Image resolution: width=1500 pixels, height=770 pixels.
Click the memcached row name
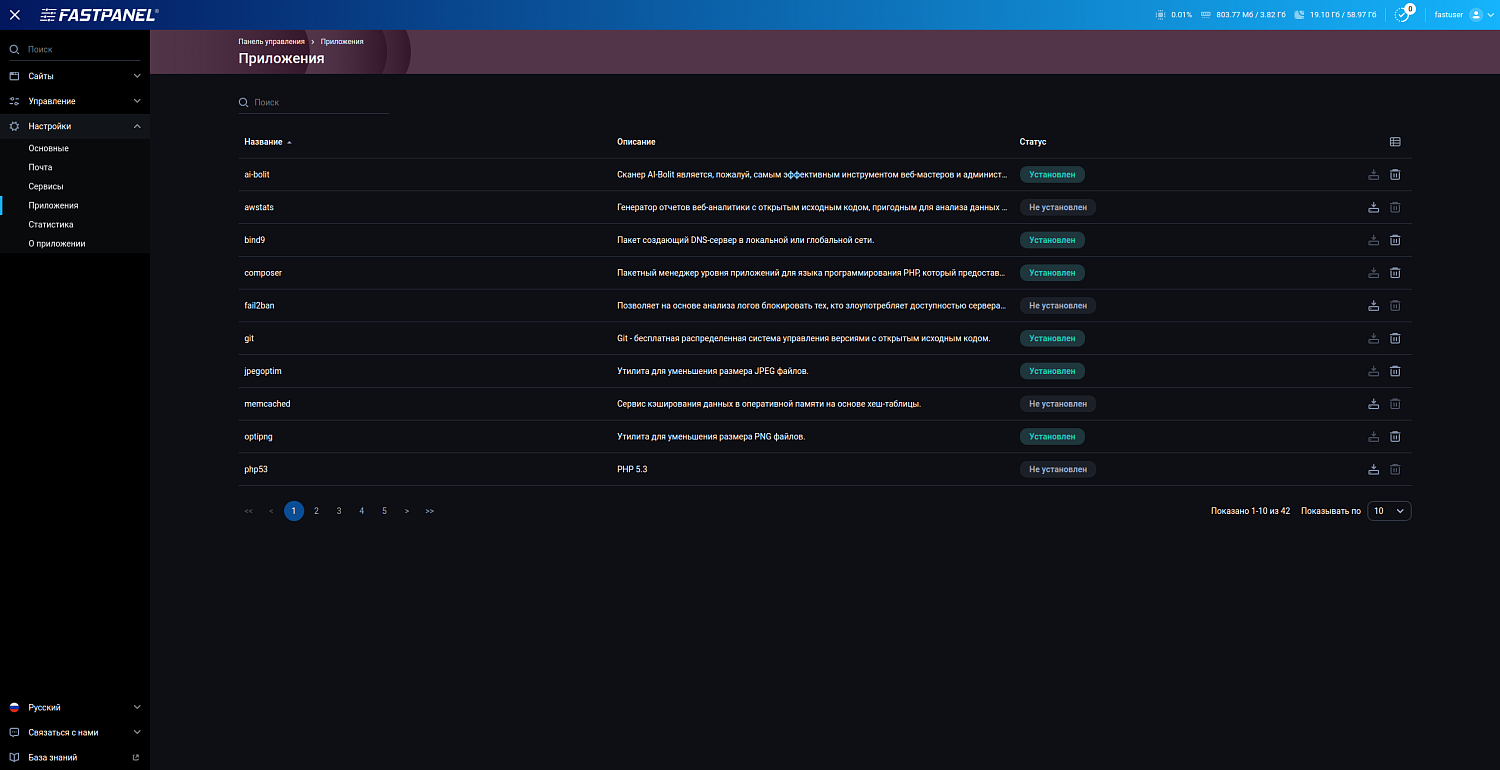(x=267, y=404)
